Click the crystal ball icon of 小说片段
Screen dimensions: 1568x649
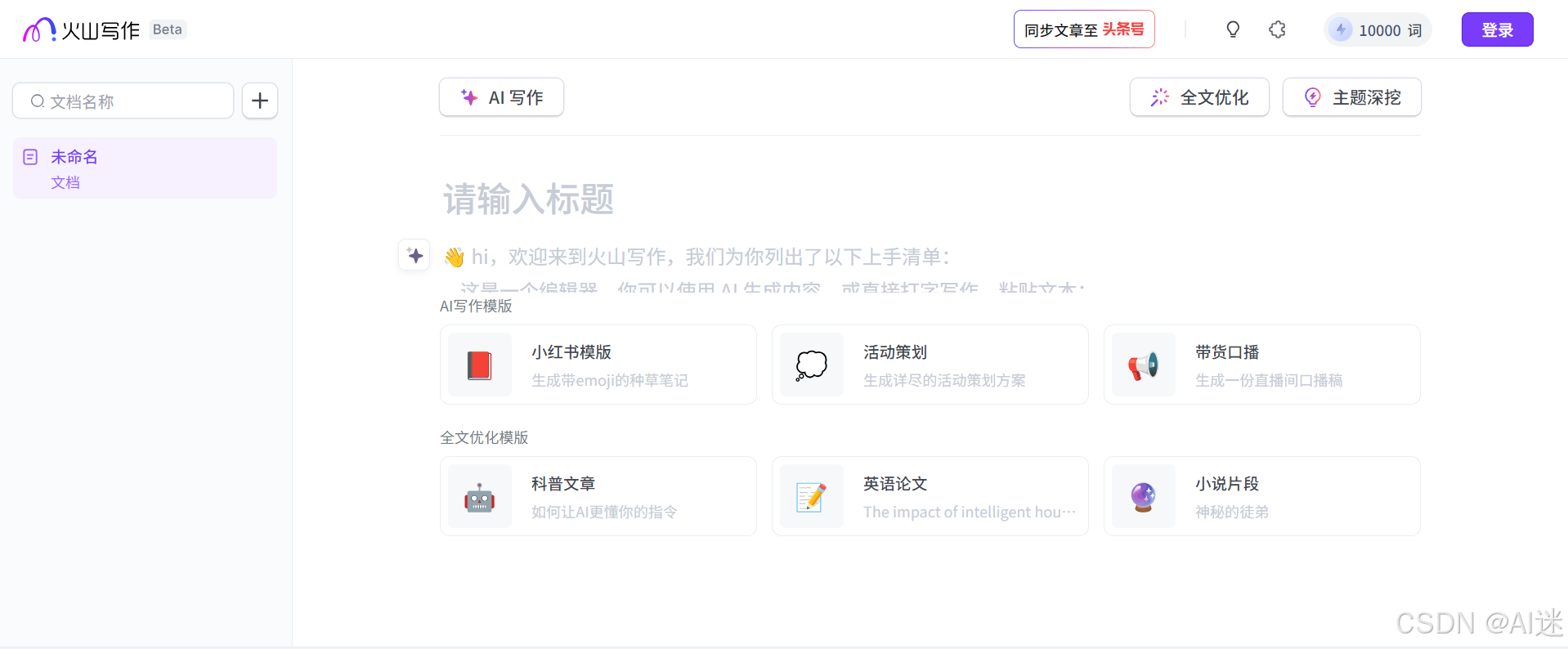click(1144, 496)
